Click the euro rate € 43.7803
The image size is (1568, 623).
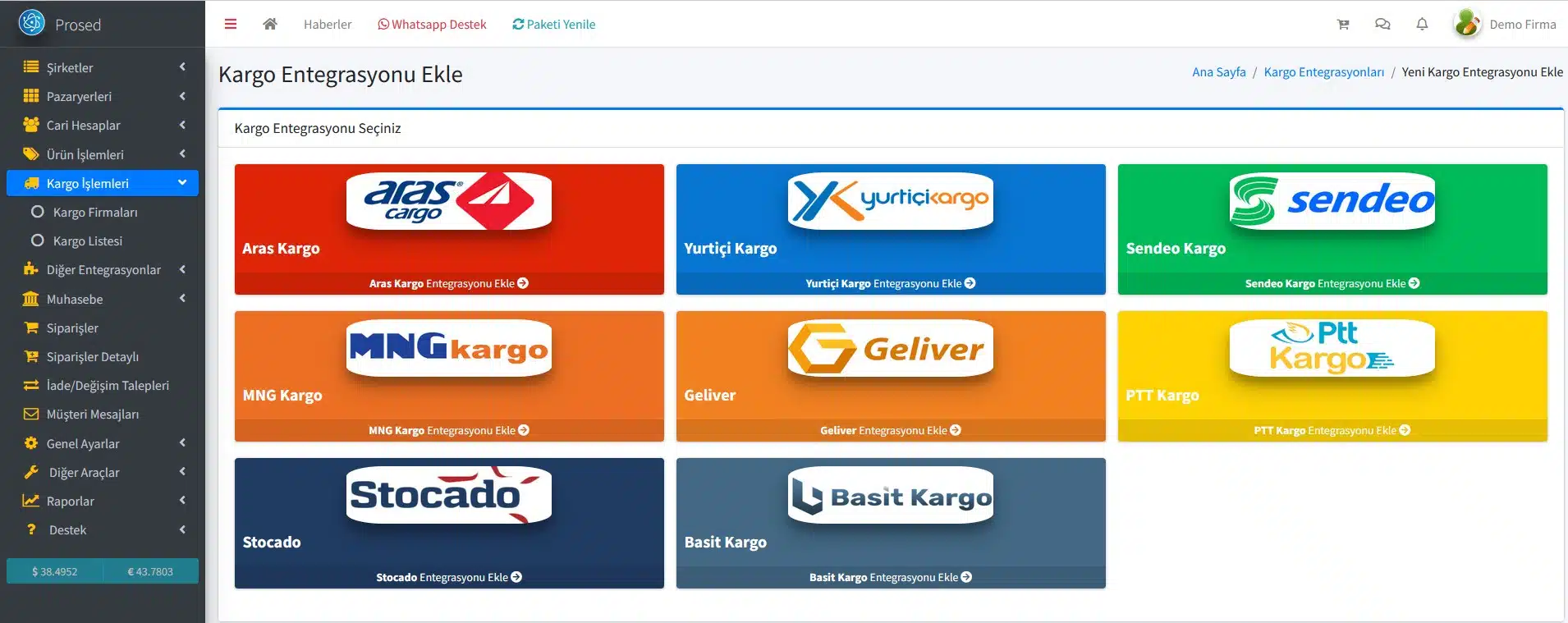[x=150, y=571]
